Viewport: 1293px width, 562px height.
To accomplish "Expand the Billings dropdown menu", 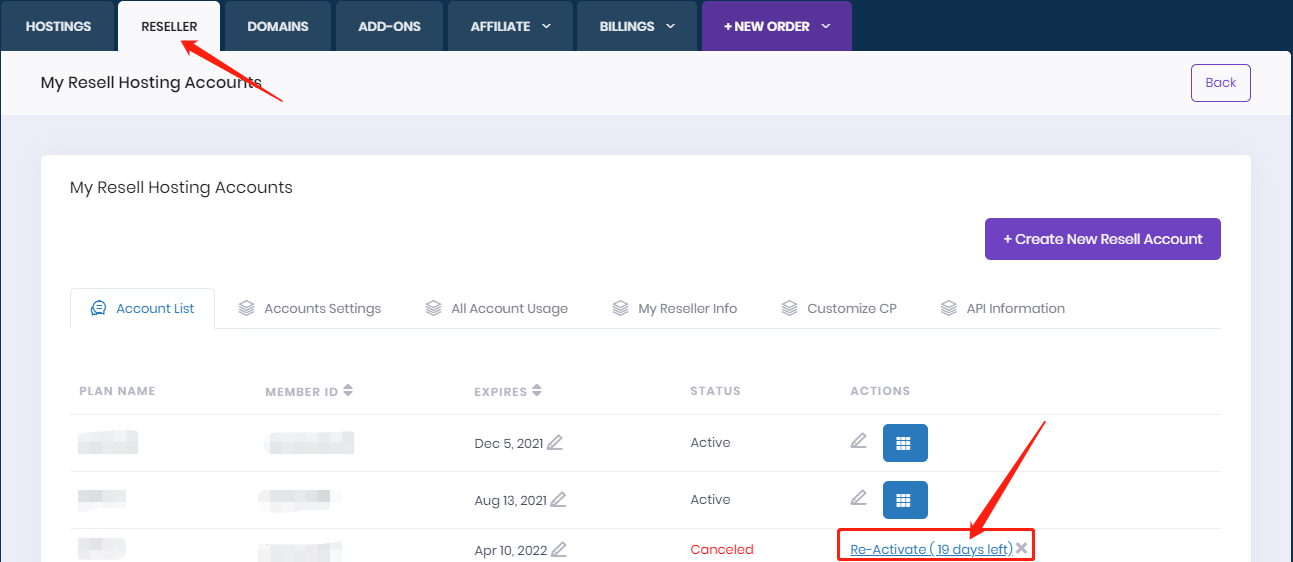I will tap(636, 27).
